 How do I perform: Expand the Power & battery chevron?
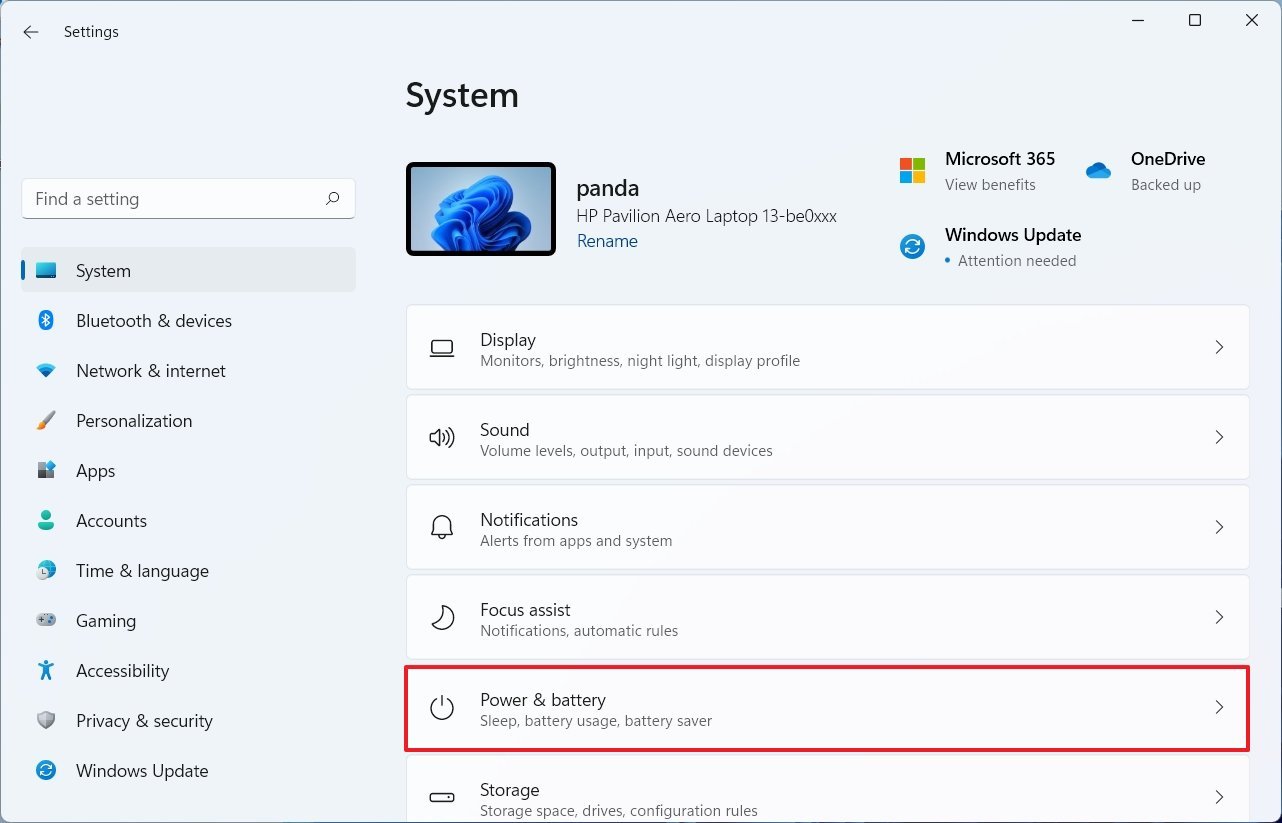(x=1219, y=707)
